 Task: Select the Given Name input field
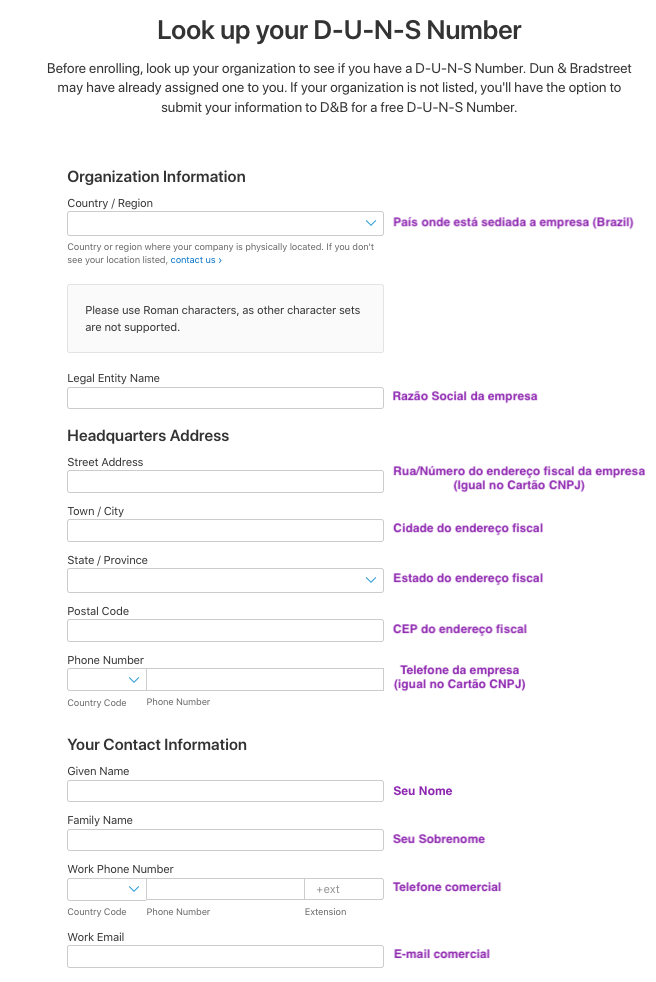pos(225,791)
